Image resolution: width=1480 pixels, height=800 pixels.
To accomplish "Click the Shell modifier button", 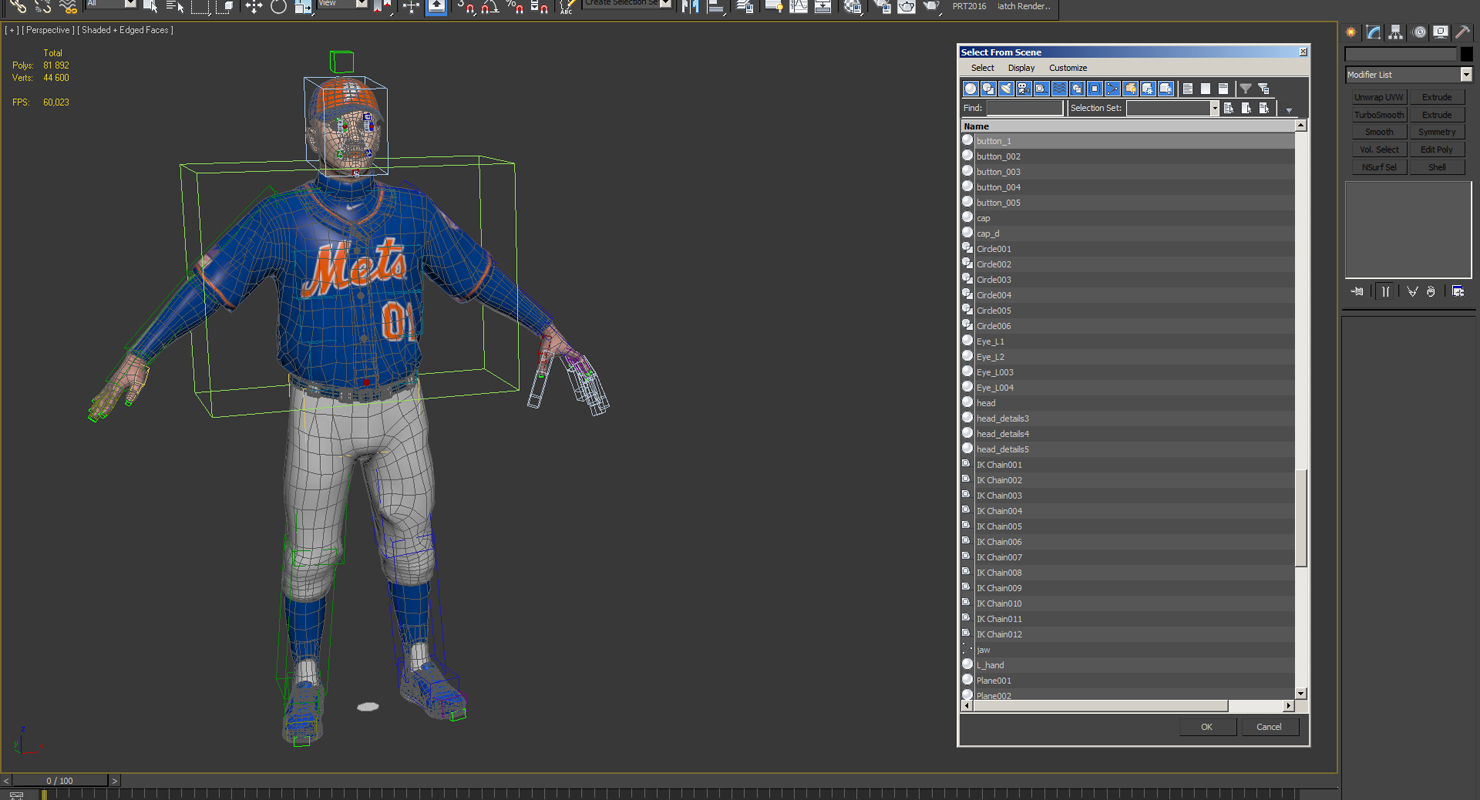I will point(1437,167).
